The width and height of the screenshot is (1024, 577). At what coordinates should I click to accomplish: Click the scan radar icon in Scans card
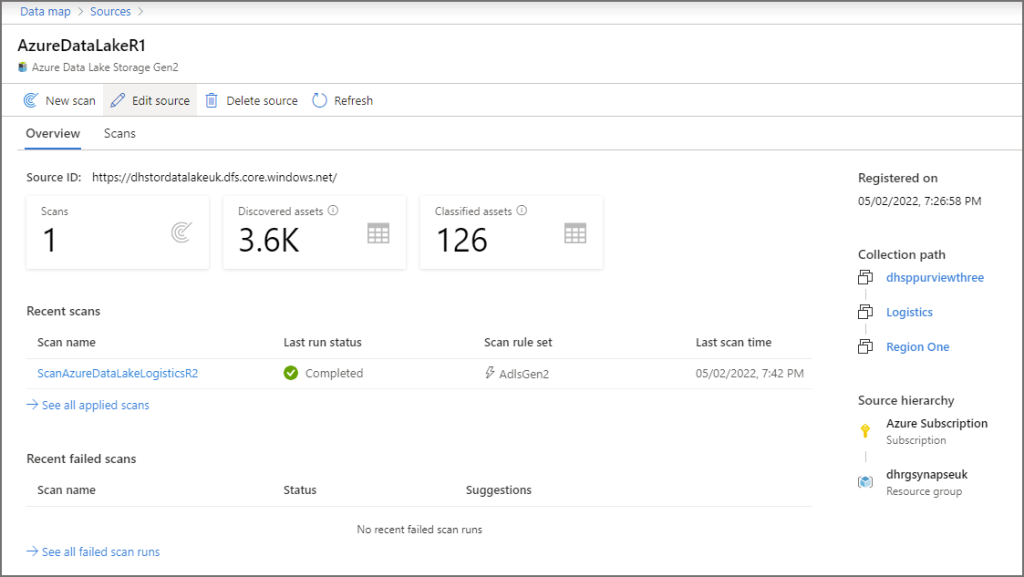pyautogui.click(x=182, y=232)
